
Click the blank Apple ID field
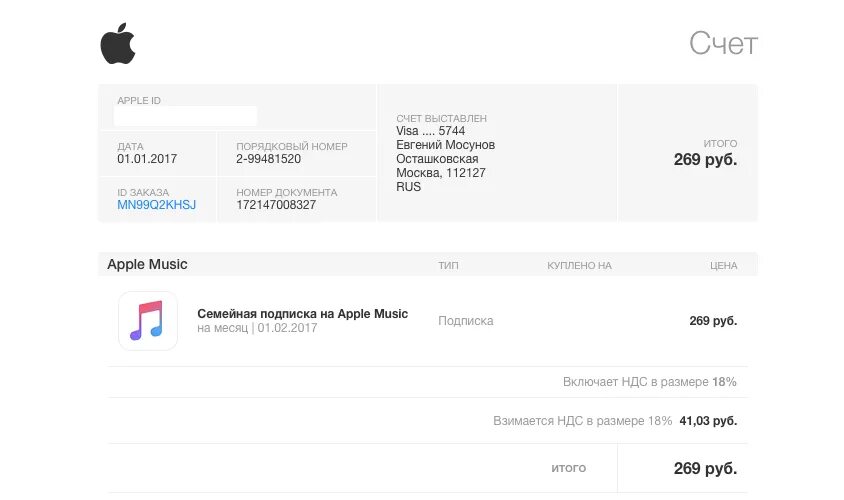click(185, 116)
